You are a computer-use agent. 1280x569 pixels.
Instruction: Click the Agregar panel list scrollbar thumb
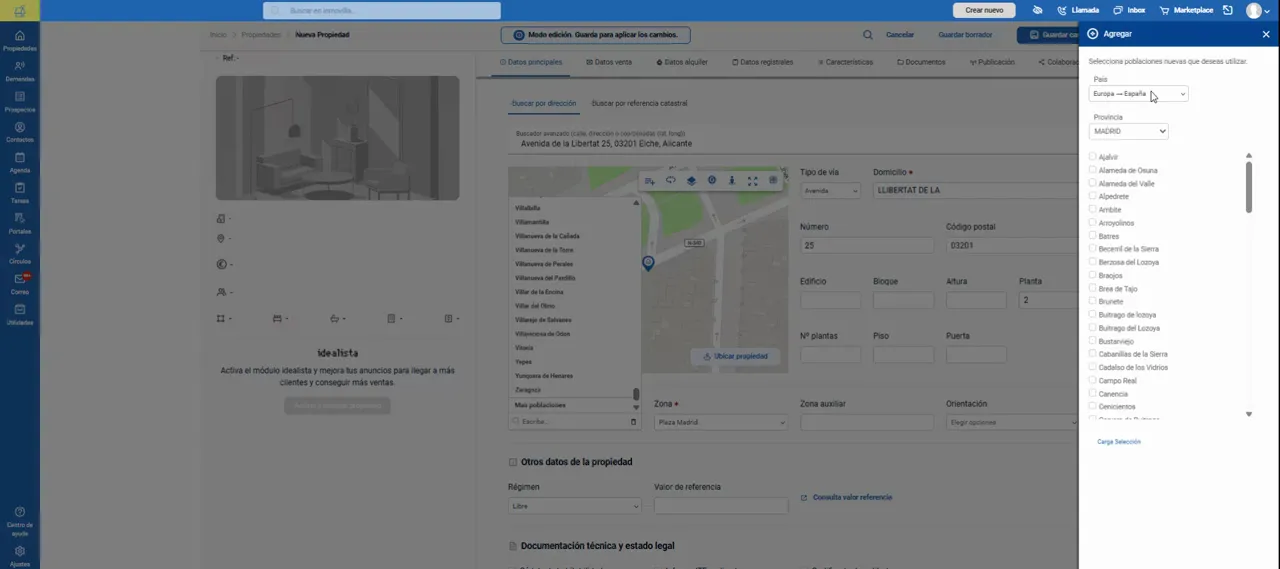click(x=1248, y=186)
